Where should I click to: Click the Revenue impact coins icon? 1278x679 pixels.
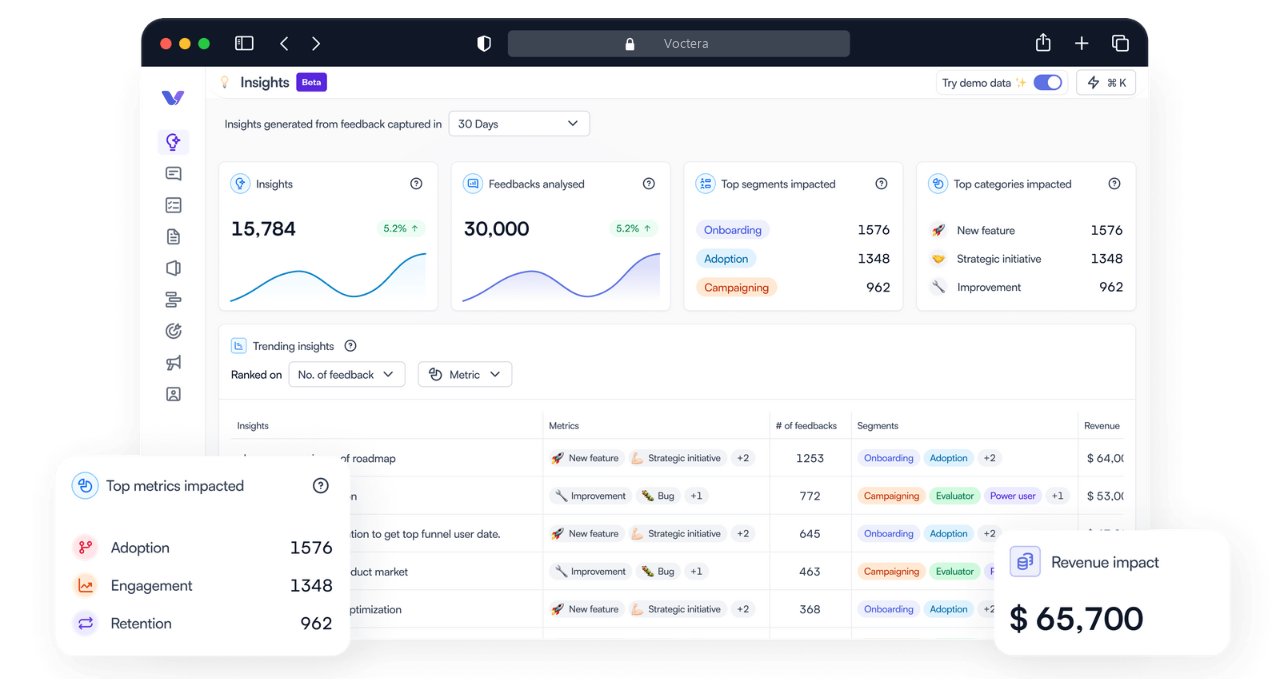[x=1025, y=562]
